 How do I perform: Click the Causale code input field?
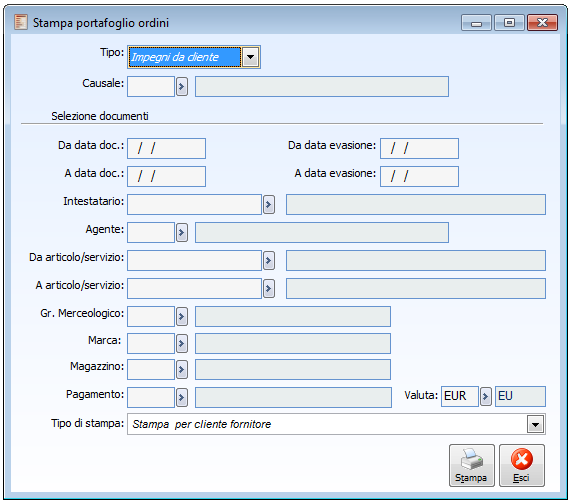151,87
